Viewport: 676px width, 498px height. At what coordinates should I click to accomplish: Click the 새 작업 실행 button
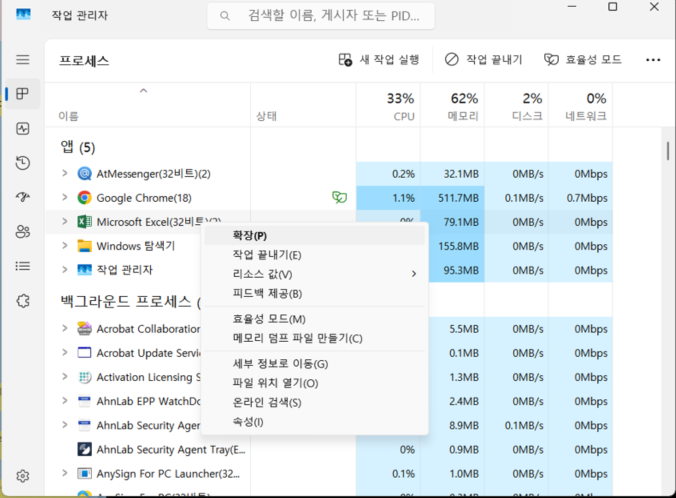pos(379,60)
